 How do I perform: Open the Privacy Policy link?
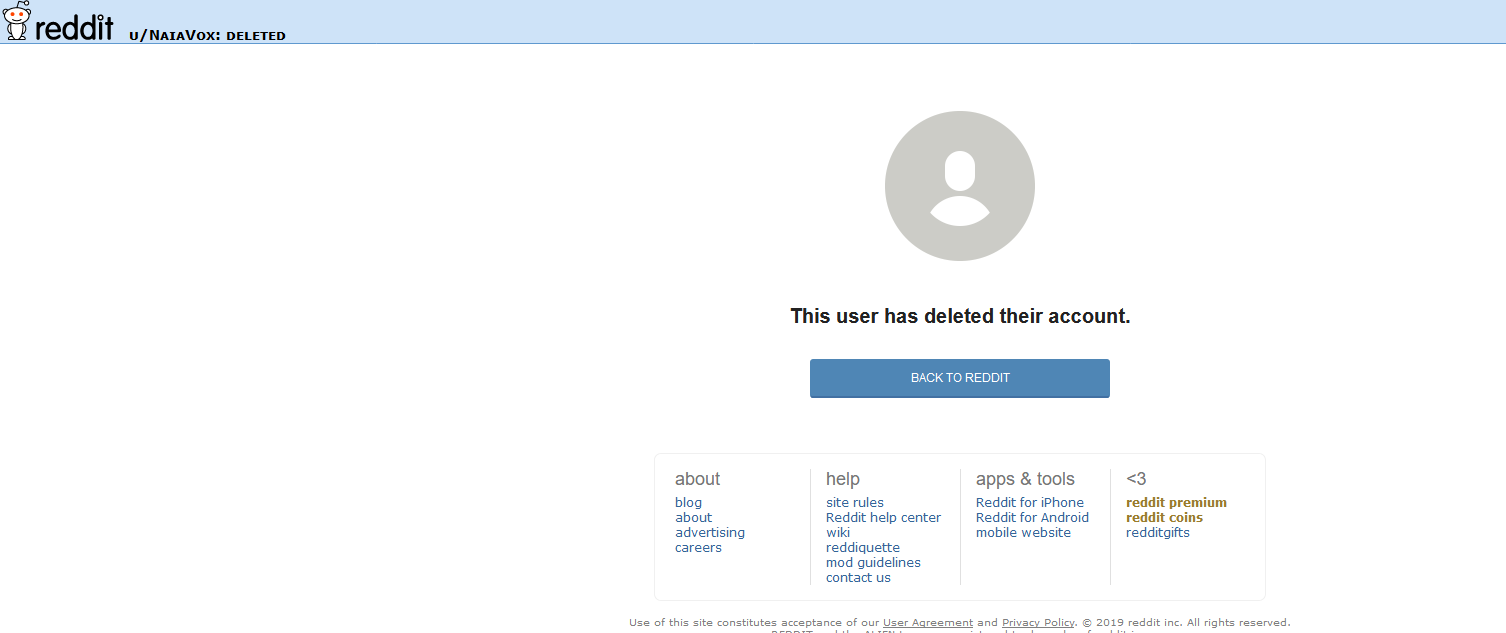pos(1038,623)
